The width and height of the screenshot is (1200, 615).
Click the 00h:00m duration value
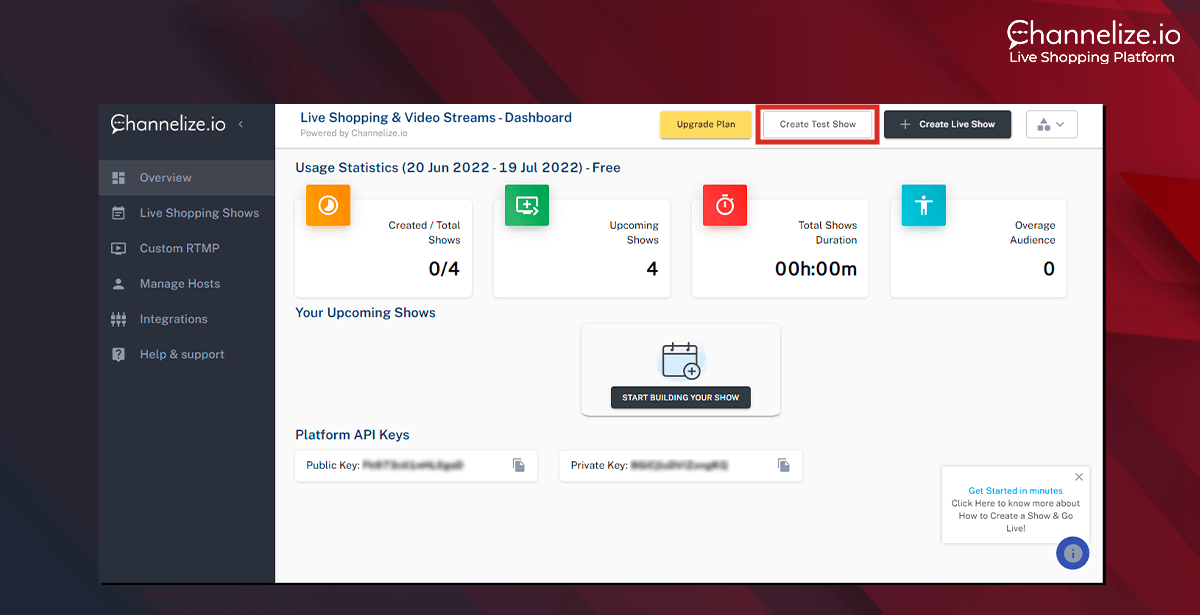(816, 268)
